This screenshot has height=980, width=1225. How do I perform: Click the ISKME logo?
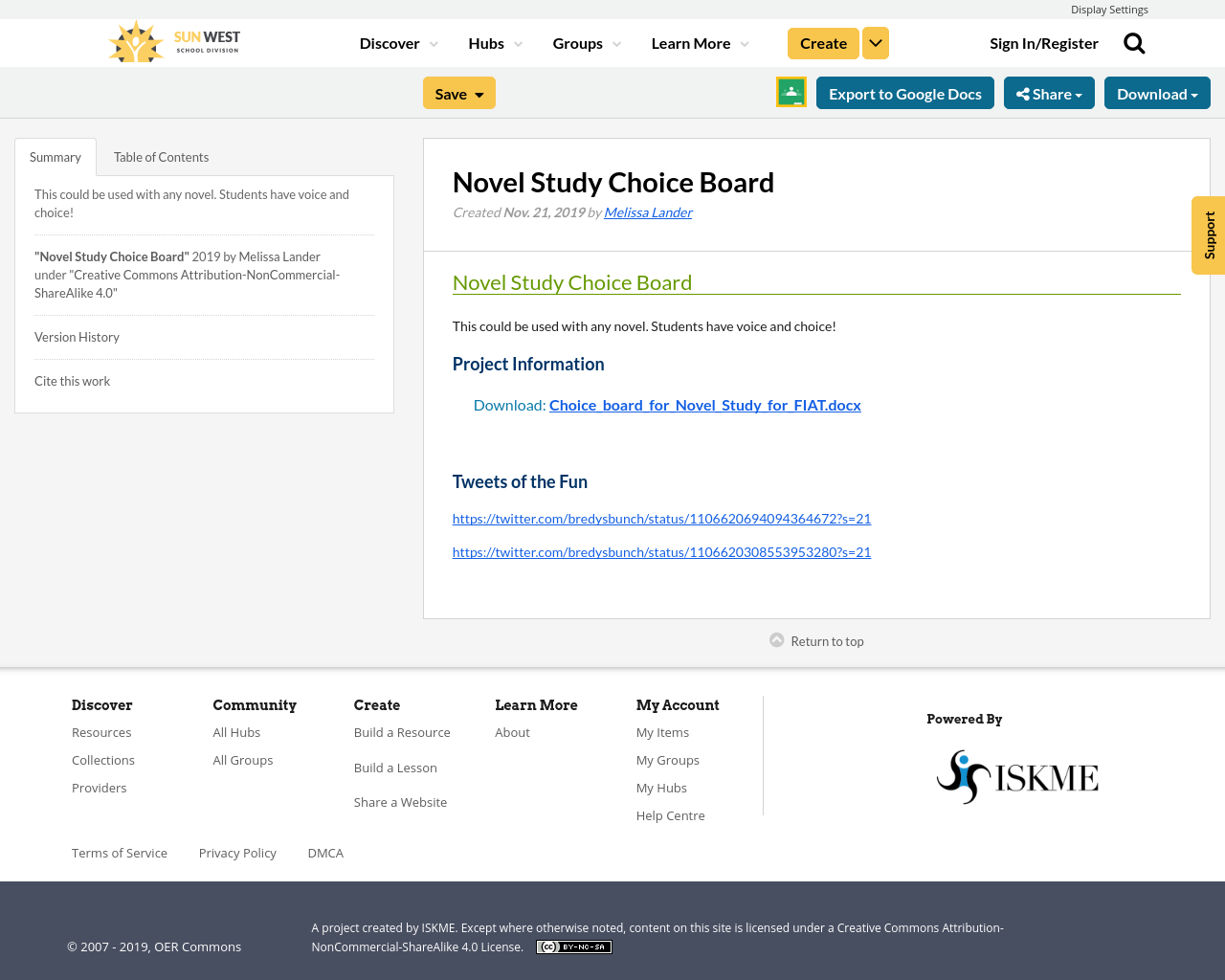pos(1017,776)
